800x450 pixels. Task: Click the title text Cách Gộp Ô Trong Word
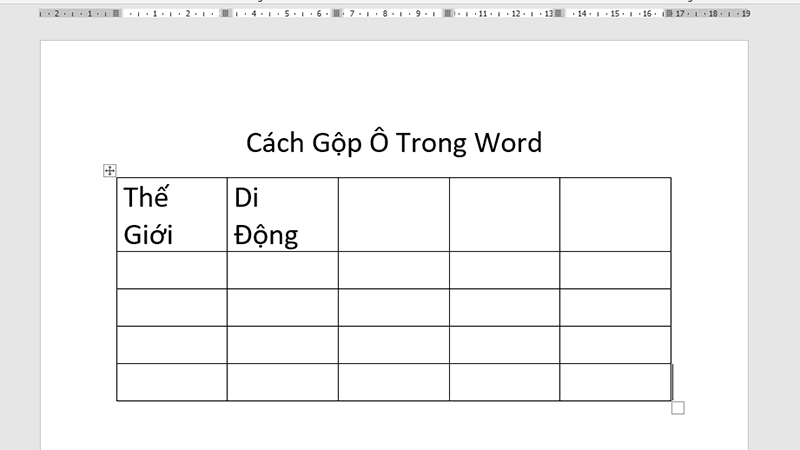394,142
